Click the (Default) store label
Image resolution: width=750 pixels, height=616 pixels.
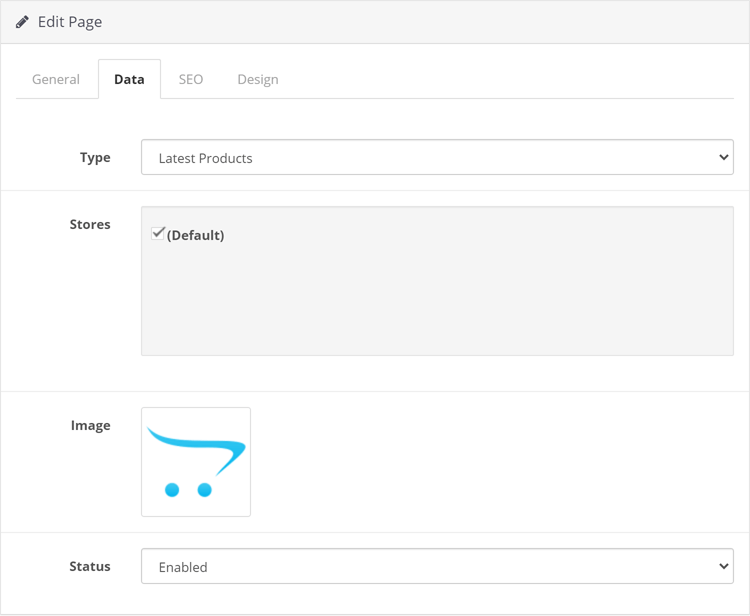click(x=195, y=235)
